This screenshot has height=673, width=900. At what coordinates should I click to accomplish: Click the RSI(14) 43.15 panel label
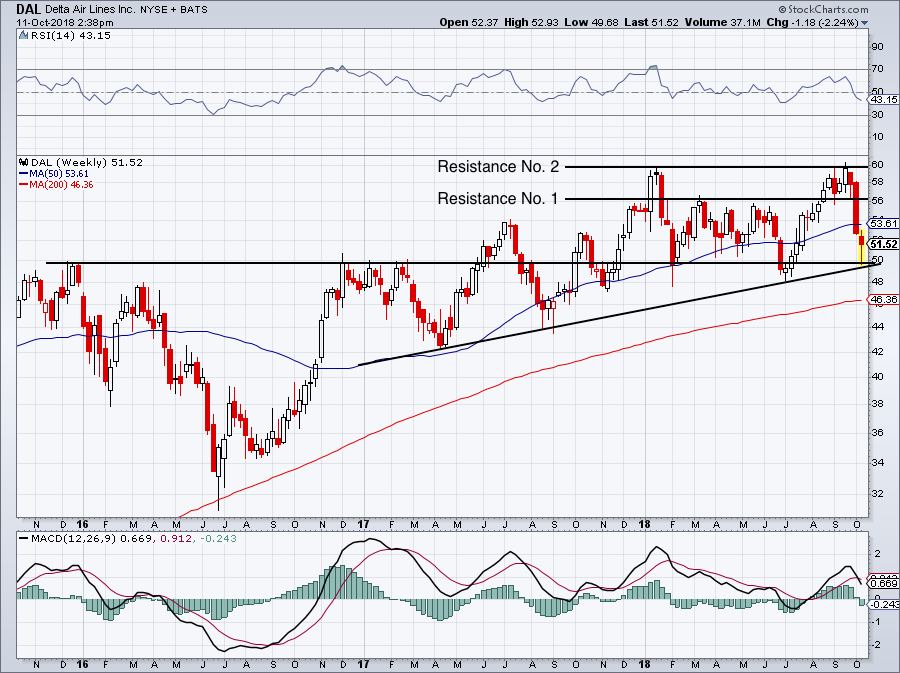point(70,36)
